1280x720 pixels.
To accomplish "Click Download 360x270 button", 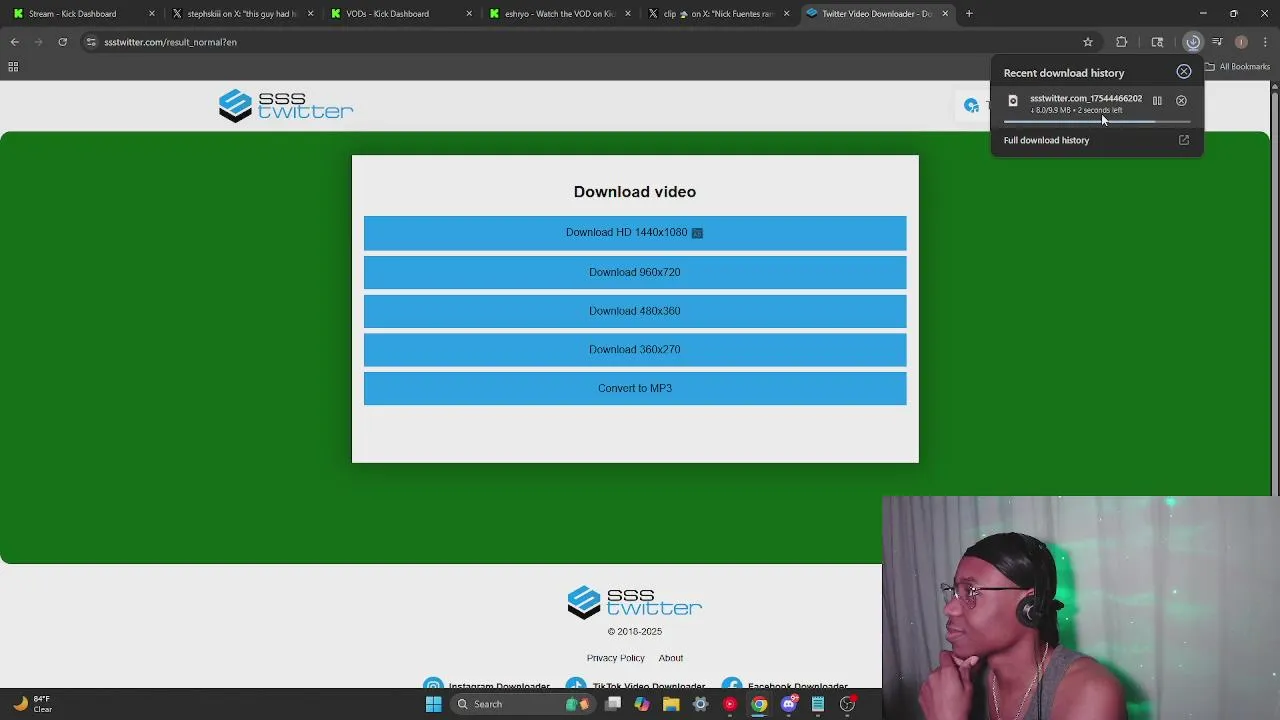I will 635,350.
